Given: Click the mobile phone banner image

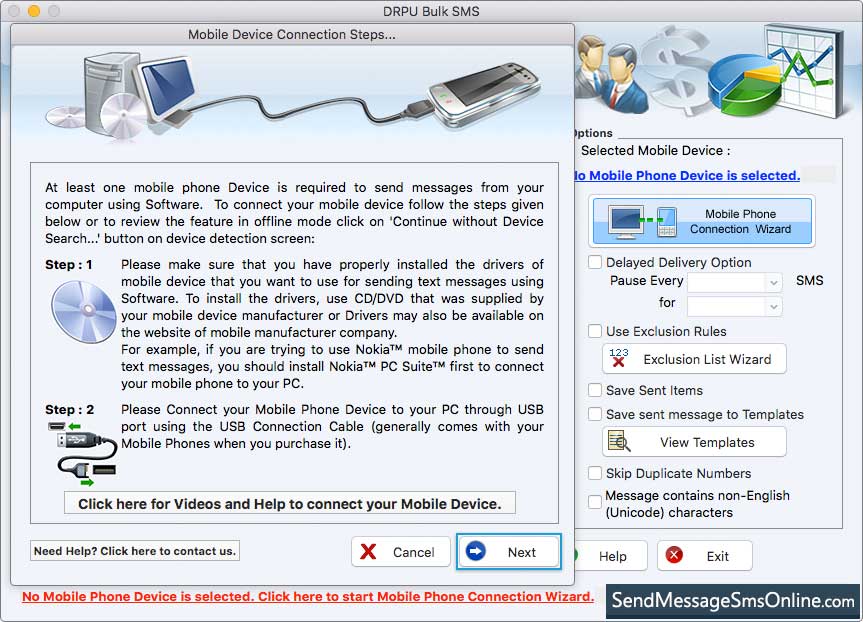Looking at the screenshot, I should tap(484, 95).
